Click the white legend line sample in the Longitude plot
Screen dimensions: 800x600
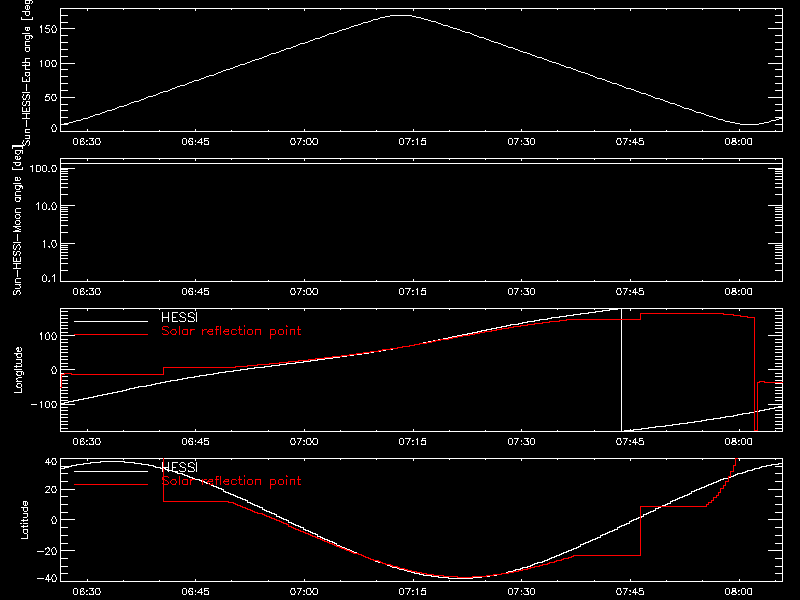pos(111,321)
